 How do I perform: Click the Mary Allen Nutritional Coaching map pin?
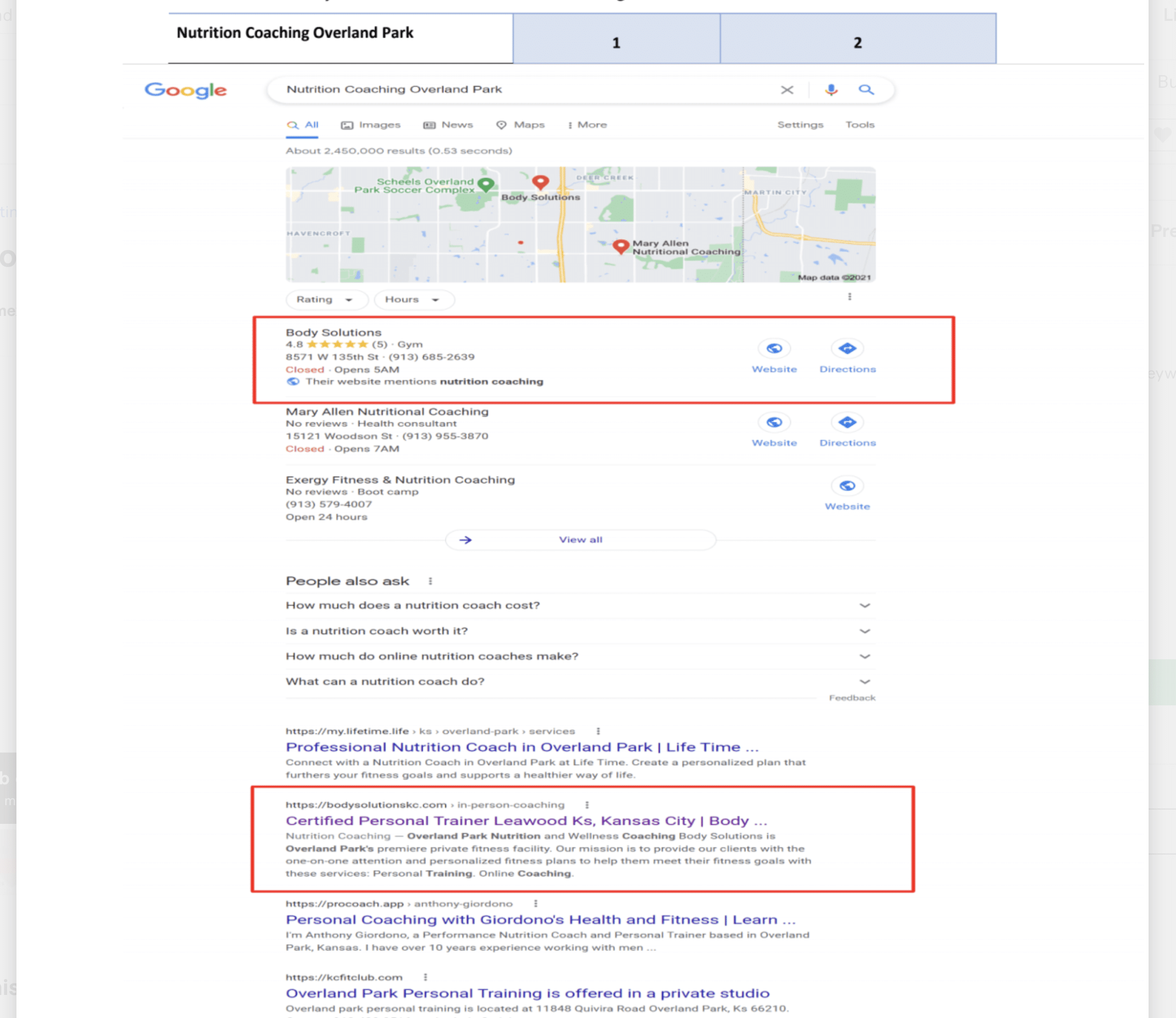(621, 247)
